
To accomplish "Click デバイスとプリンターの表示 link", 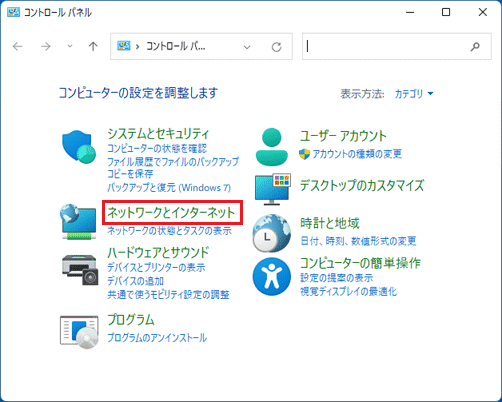I will click(x=156, y=267).
